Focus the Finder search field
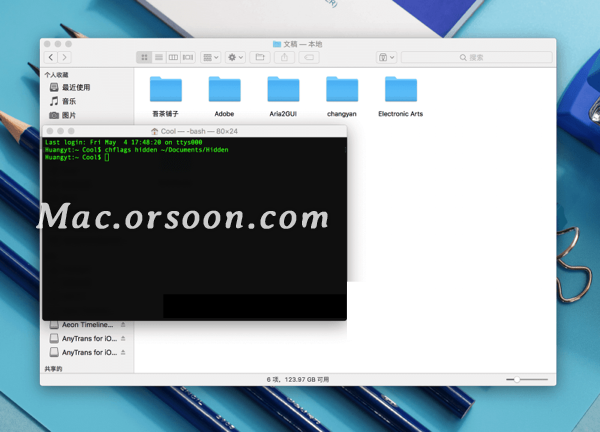This screenshot has height=432, width=600. click(476, 57)
